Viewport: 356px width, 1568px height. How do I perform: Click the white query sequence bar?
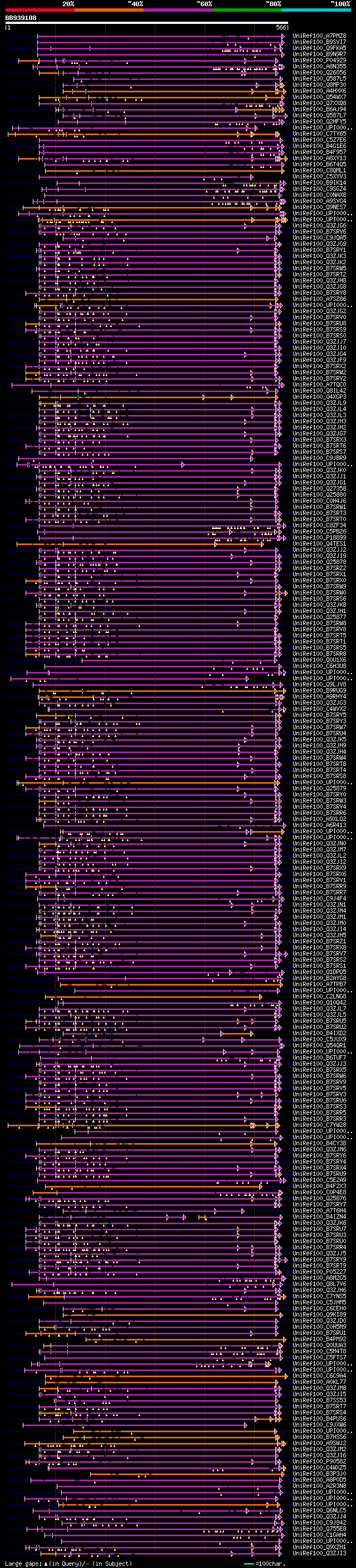[147, 23]
